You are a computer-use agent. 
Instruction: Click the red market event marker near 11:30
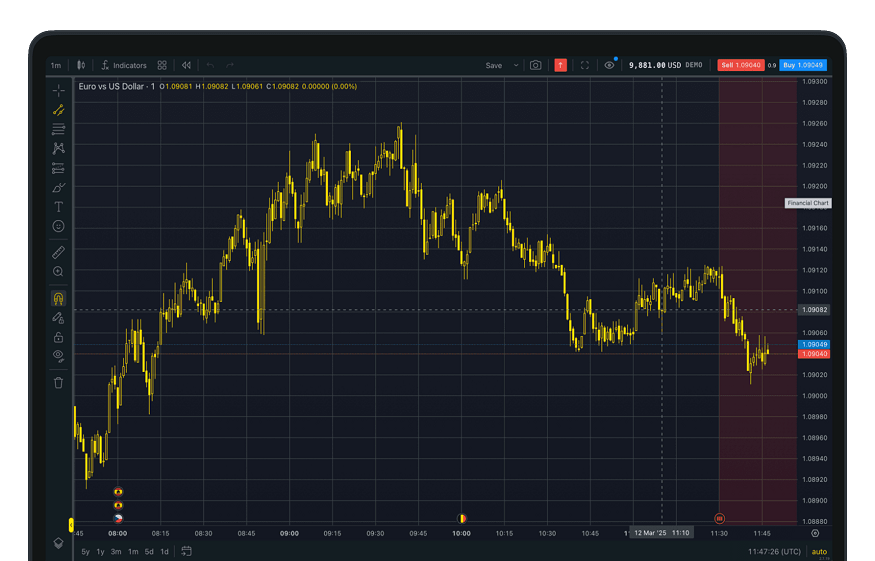[x=719, y=519]
